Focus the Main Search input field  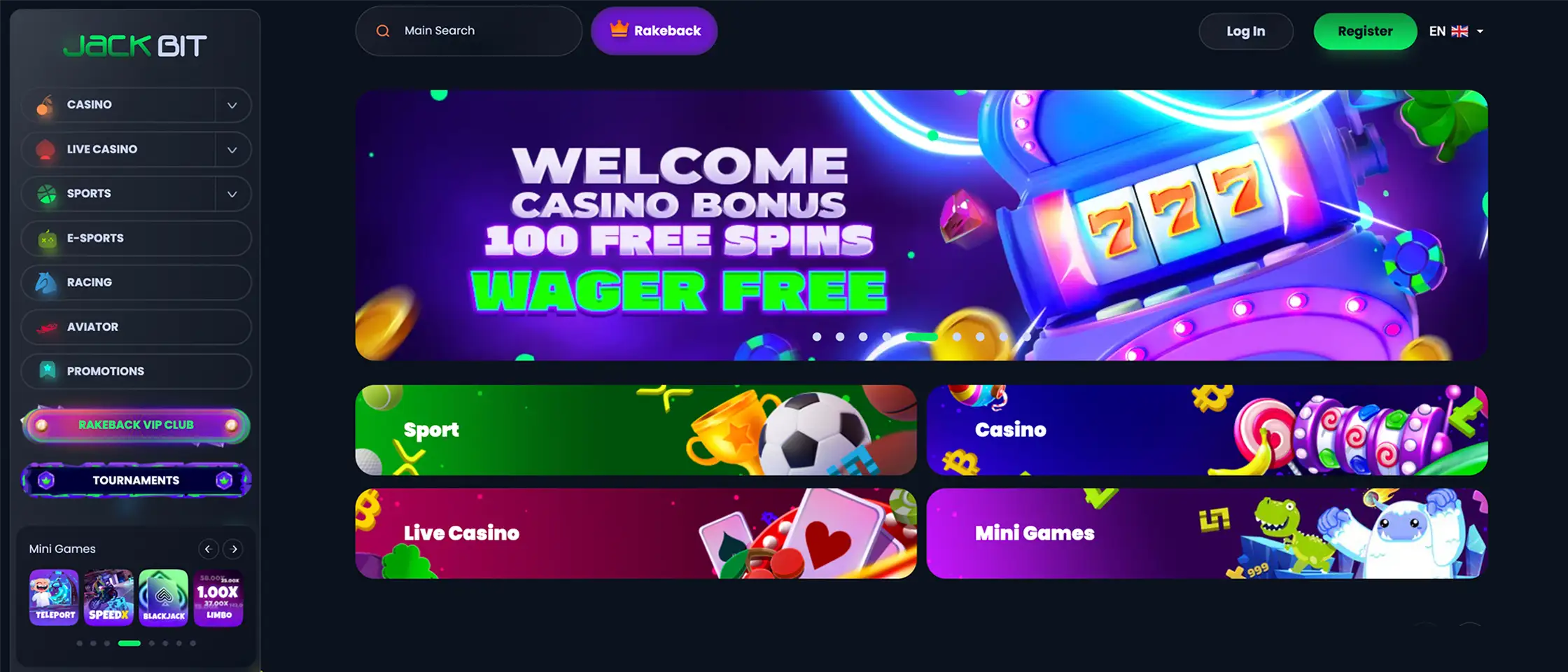pyautogui.click(x=469, y=31)
